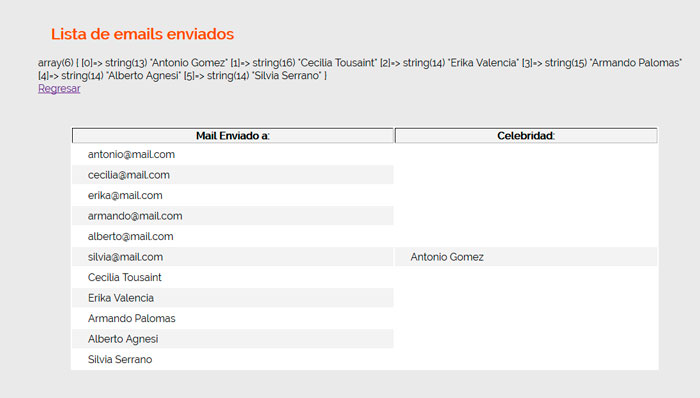Click the 'Lista de emails enviados' heading
700x398 pixels.
142,34
